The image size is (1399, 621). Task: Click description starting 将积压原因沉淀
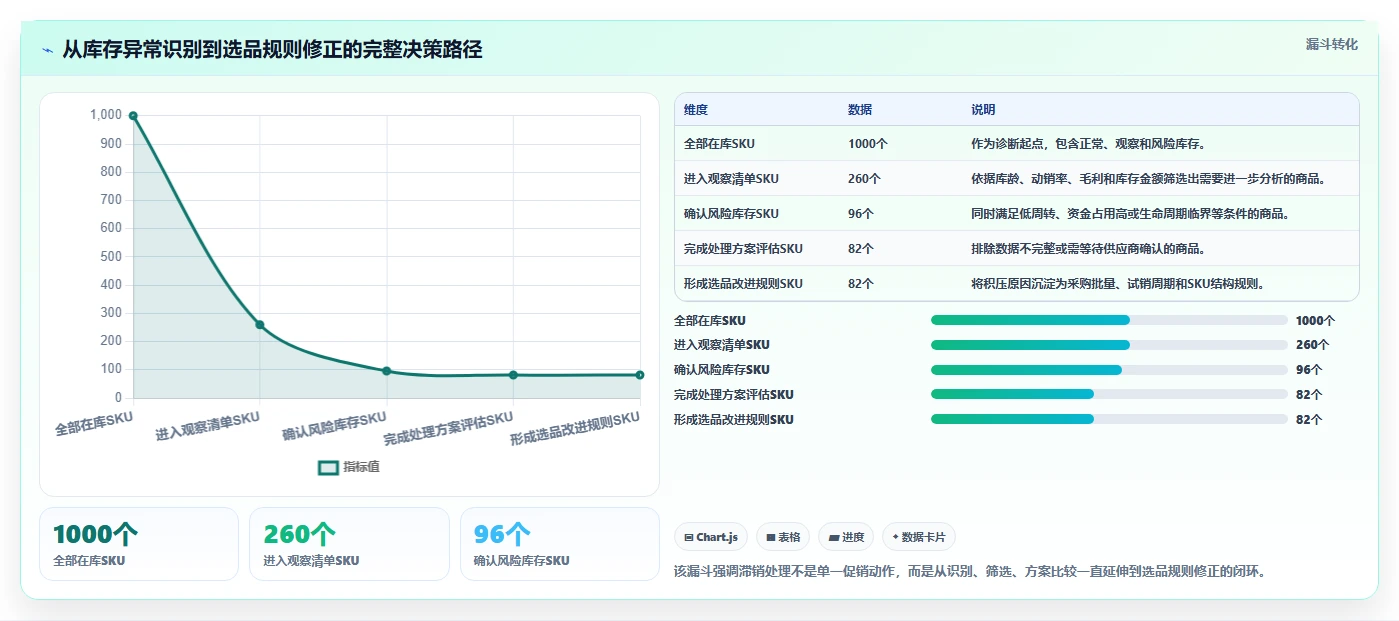coord(1121,284)
